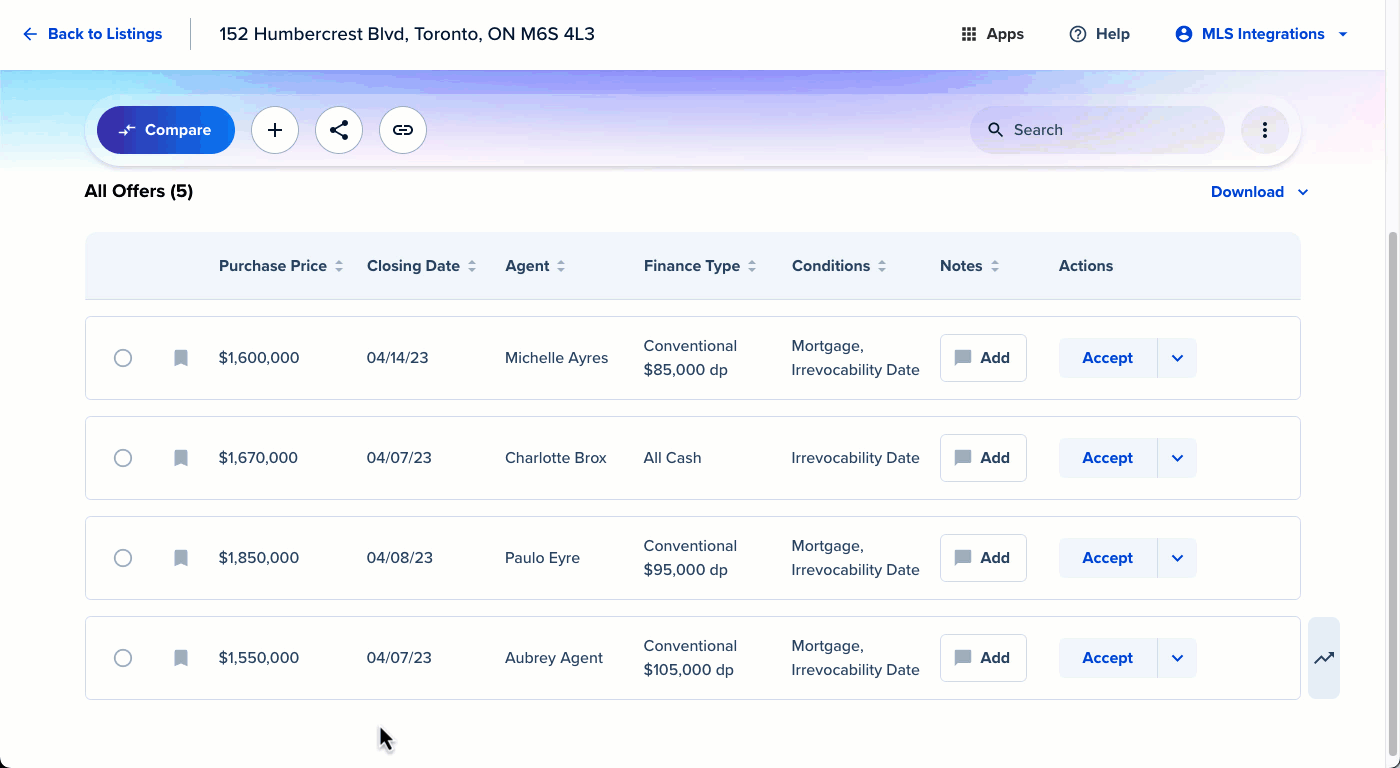1400x768 pixels.
Task: Sort by Closing Date column arrows
Action: pos(472,266)
